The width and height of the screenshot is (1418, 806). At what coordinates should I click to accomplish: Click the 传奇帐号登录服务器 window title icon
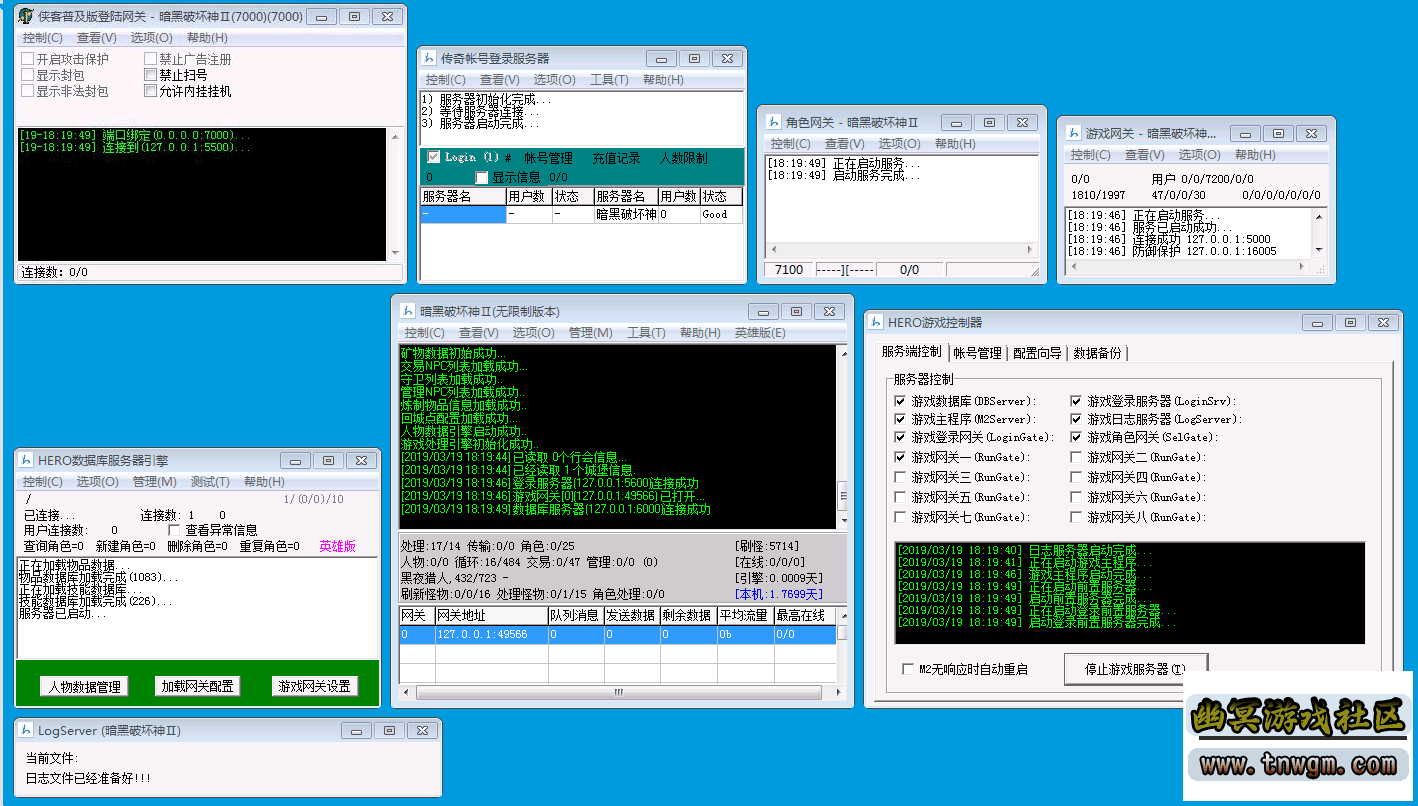pyautogui.click(x=429, y=59)
